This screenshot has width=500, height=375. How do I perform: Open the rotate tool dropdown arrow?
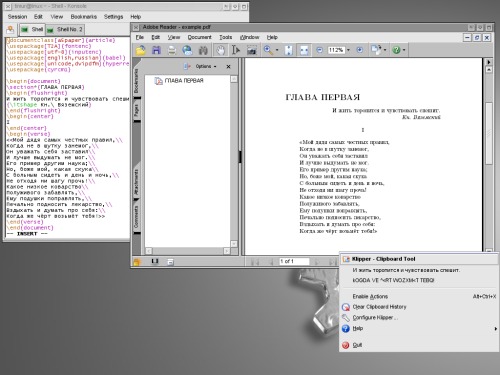tap(385, 50)
